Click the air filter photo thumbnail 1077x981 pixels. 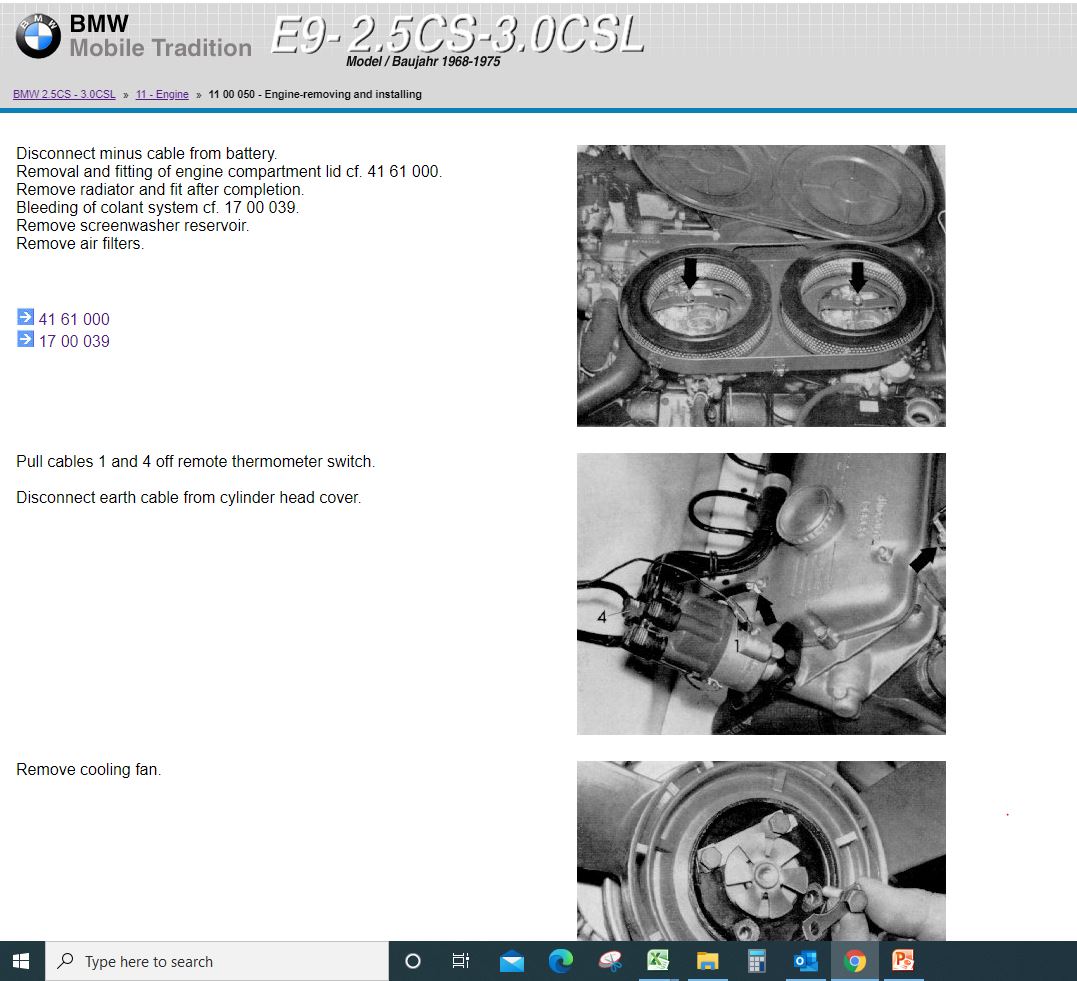tap(760, 285)
